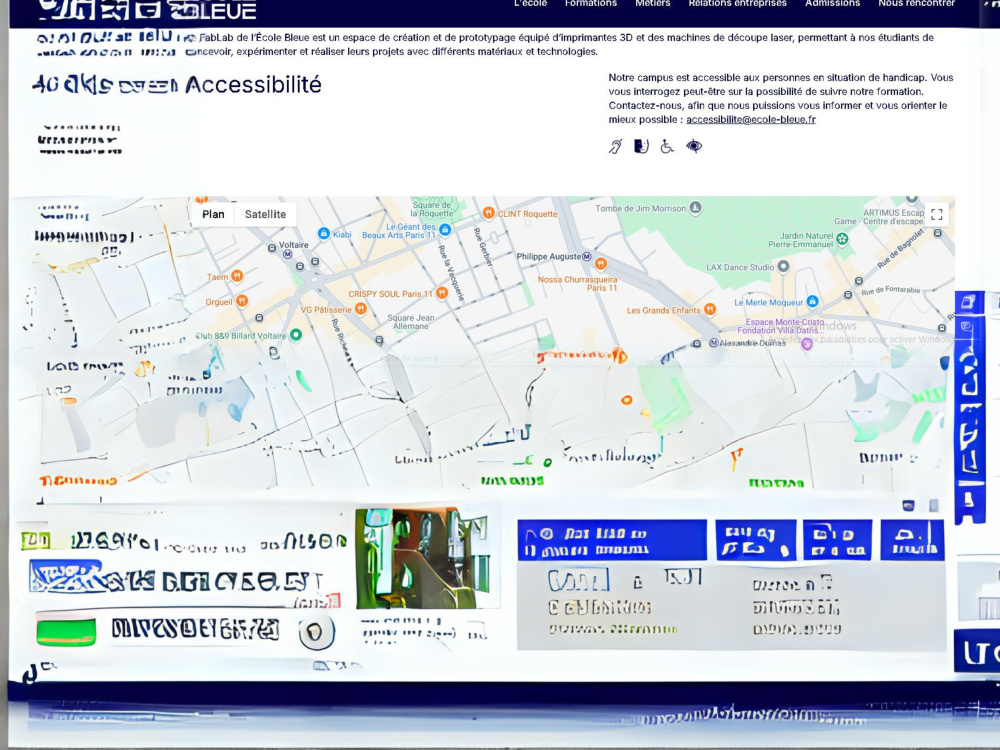Click the Tombe de Jim Morrison marker
Image resolution: width=1000 pixels, height=750 pixels.
point(696,207)
